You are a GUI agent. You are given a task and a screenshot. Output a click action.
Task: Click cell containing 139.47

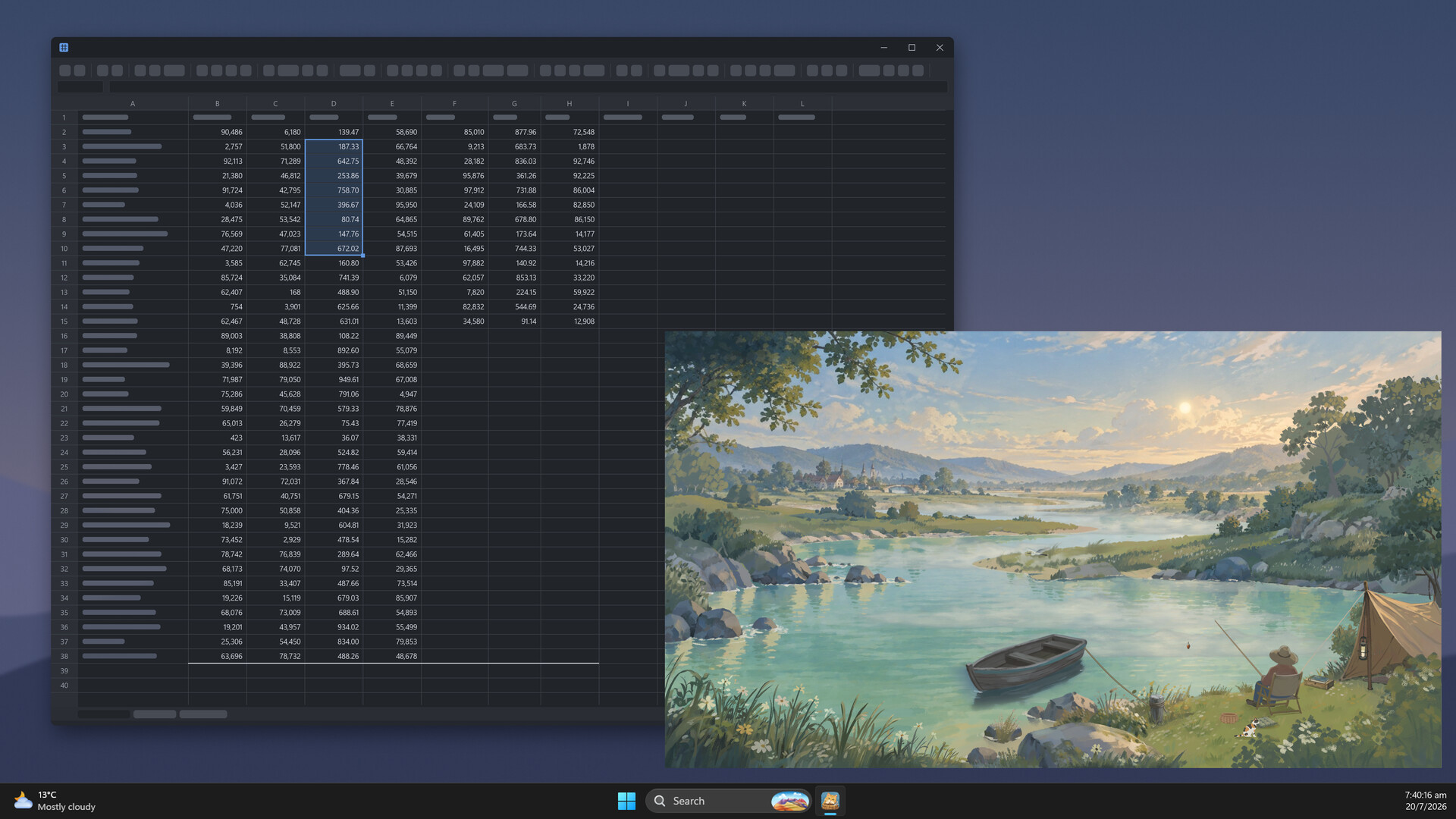334,132
